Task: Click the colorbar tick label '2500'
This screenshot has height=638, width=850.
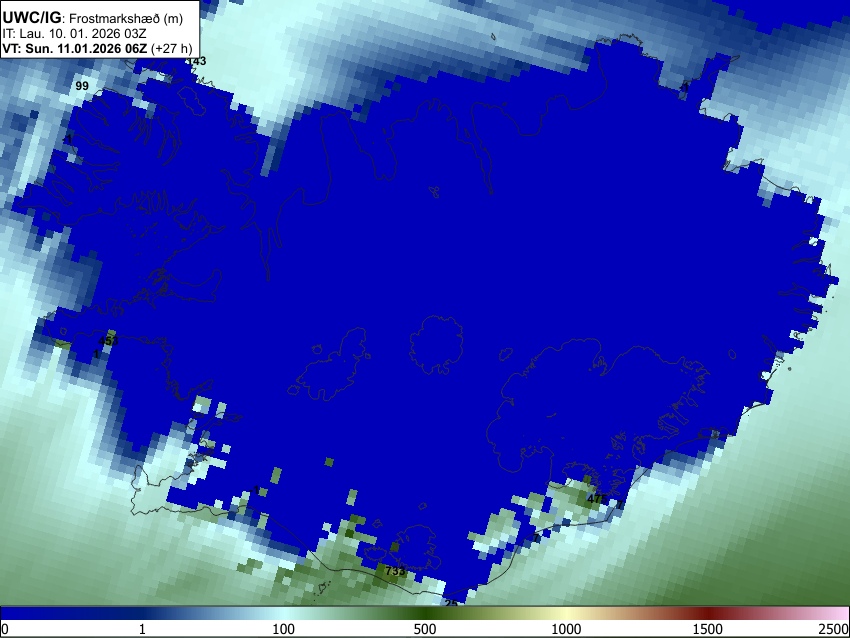Action: [x=834, y=629]
